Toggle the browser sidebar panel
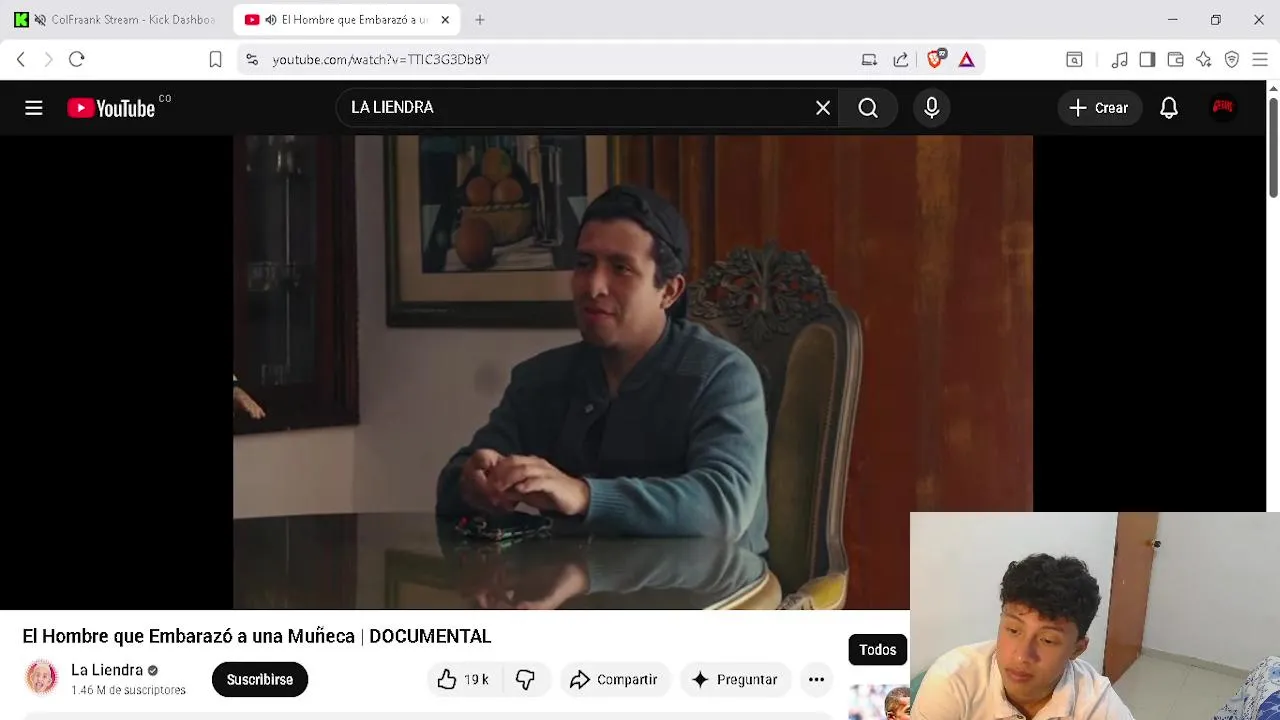This screenshot has height=720, width=1280. 1147,60
